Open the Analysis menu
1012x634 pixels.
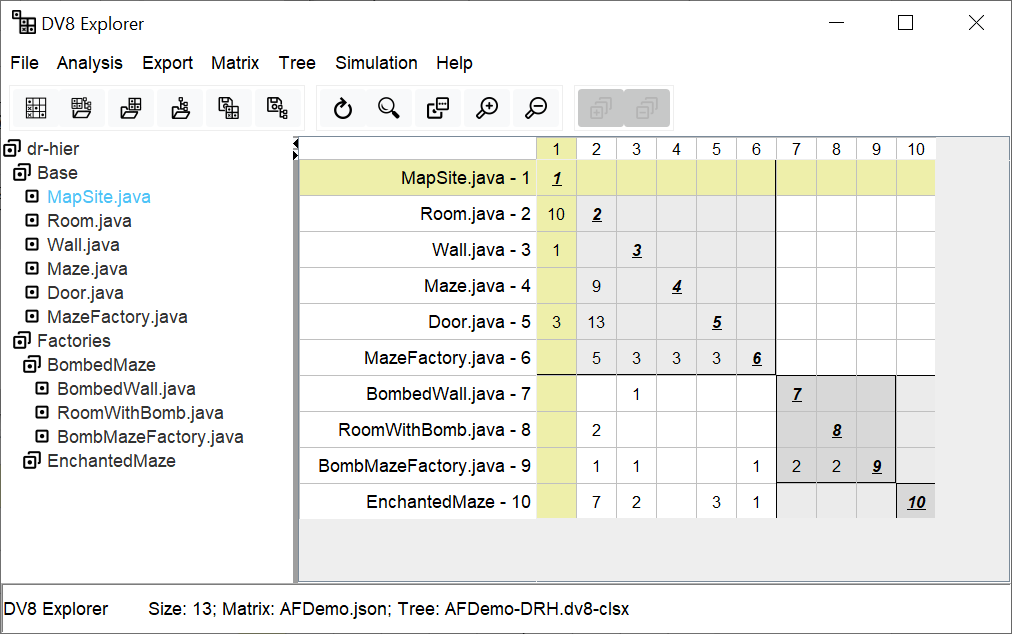tap(90, 63)
